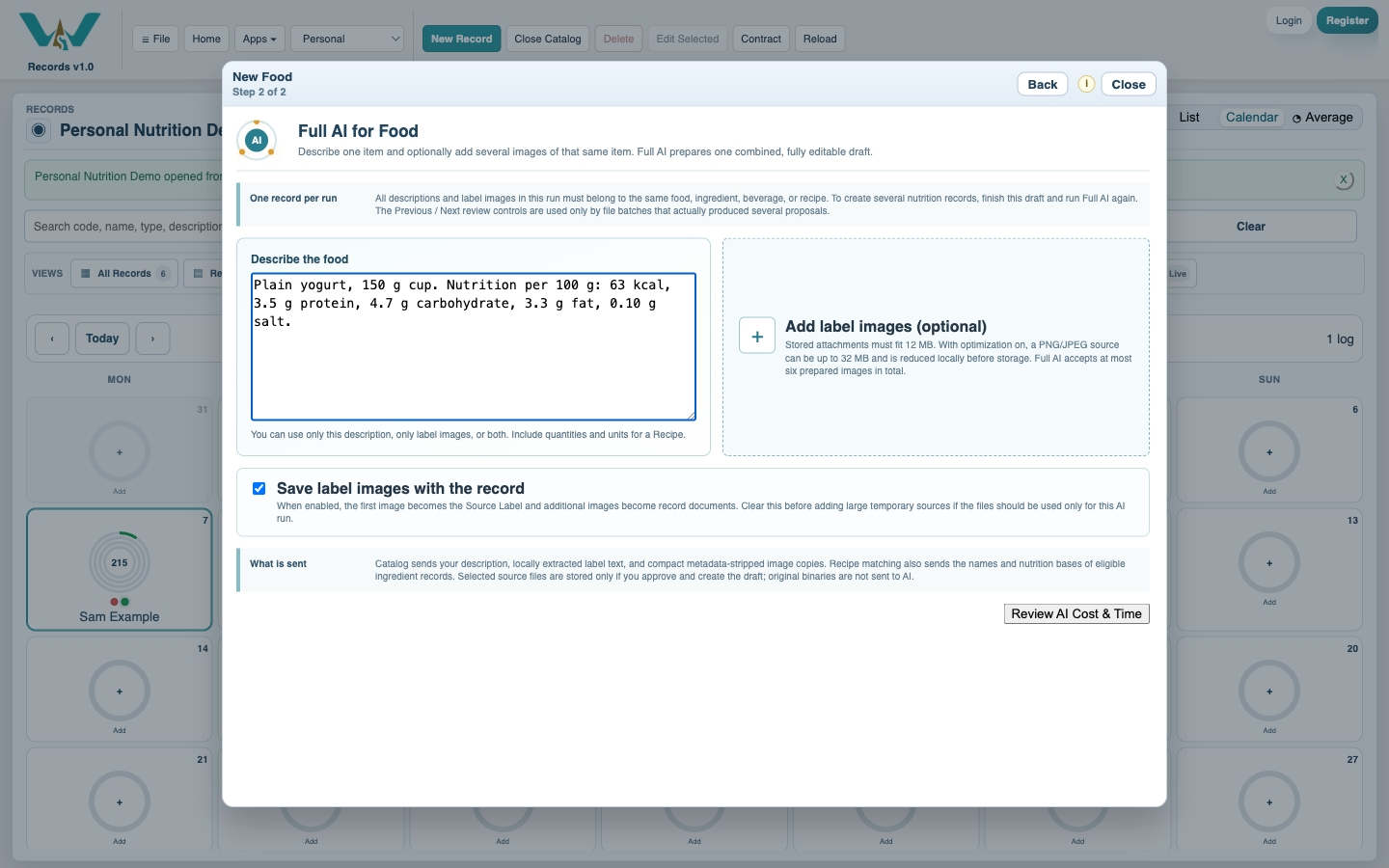The height and width of the screenshot is (868, 1389).
Task: Go to the Home page
Action: [x=206, y=39]
